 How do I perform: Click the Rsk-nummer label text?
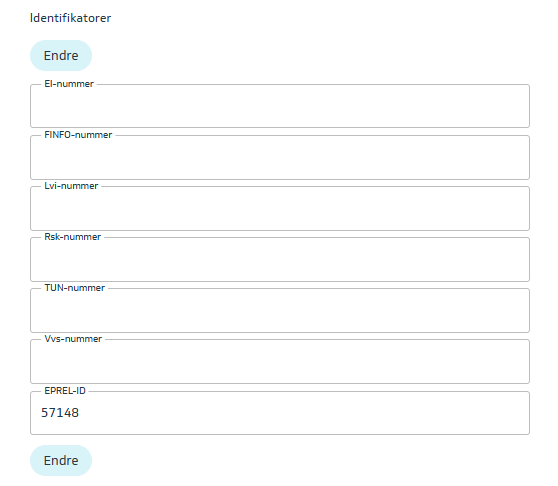click(72, 237)
